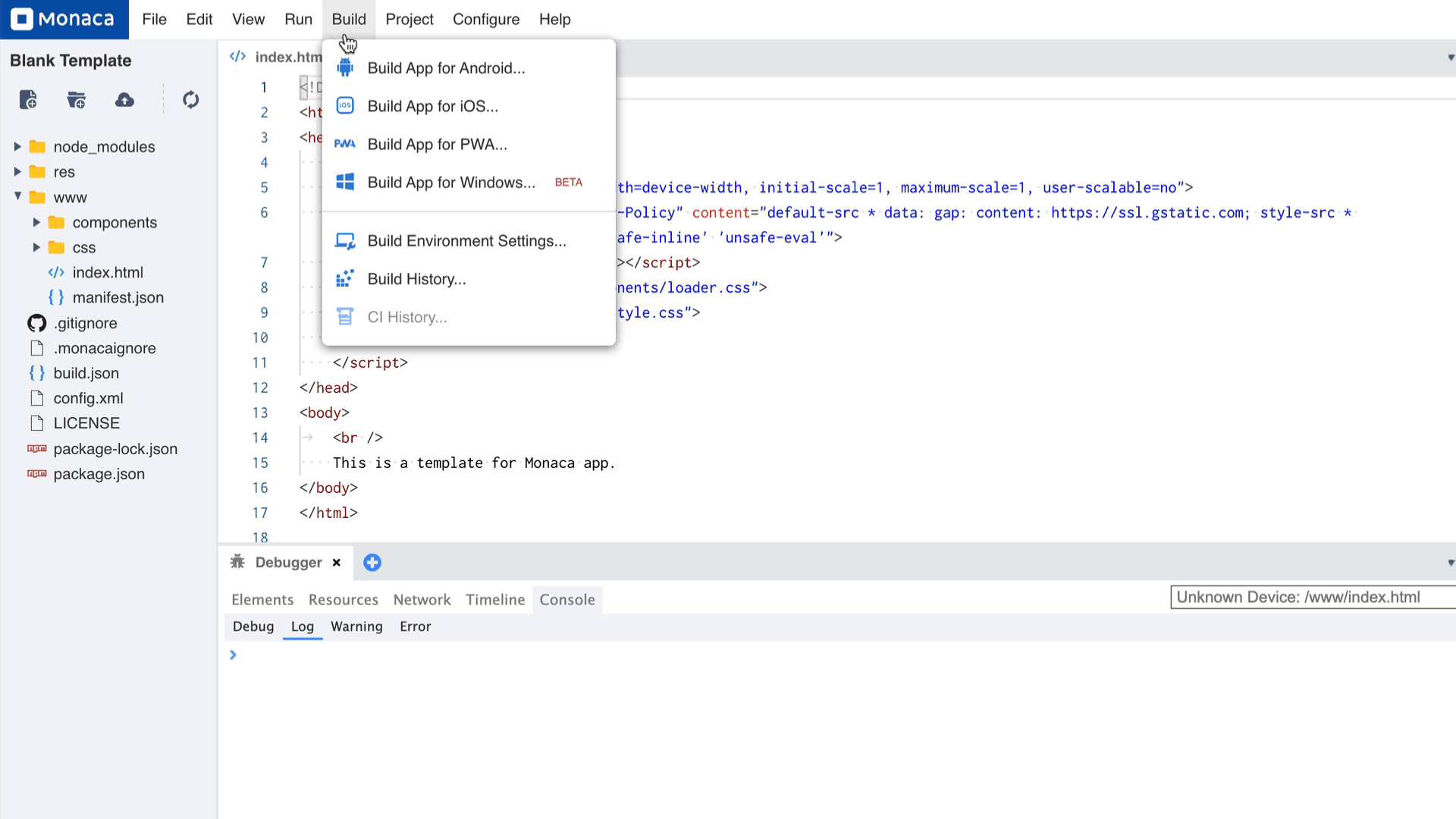Open the Help menu

coord(554,19)
